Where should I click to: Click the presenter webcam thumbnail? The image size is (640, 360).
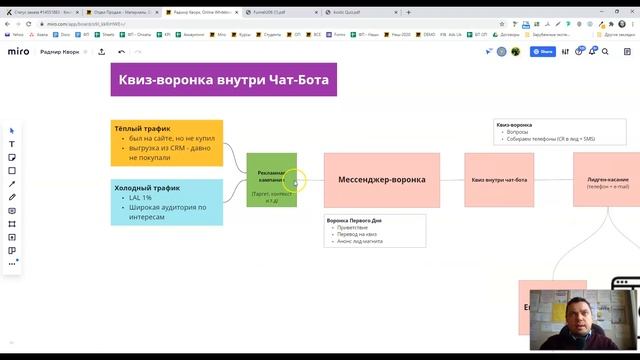tap(583, 320)
